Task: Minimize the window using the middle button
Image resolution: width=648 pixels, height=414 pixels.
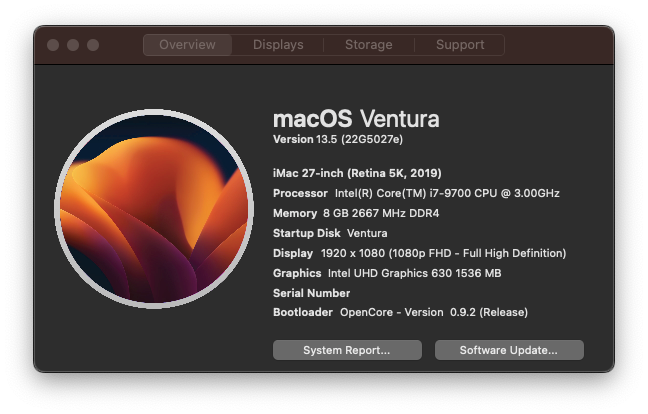Action: tap(73, 45)
